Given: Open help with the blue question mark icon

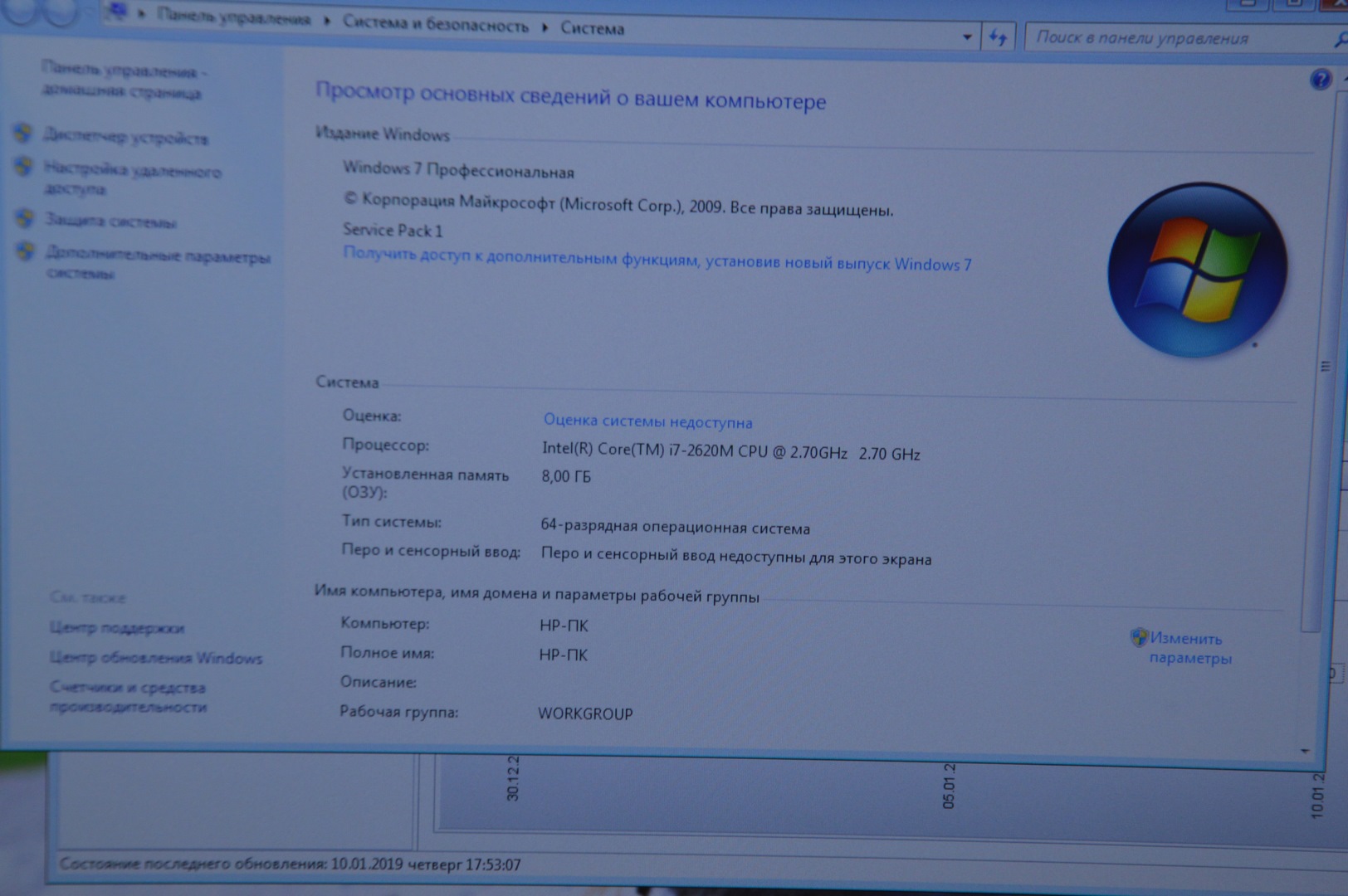Looking at the screenshot, I should coord(1320,80).
